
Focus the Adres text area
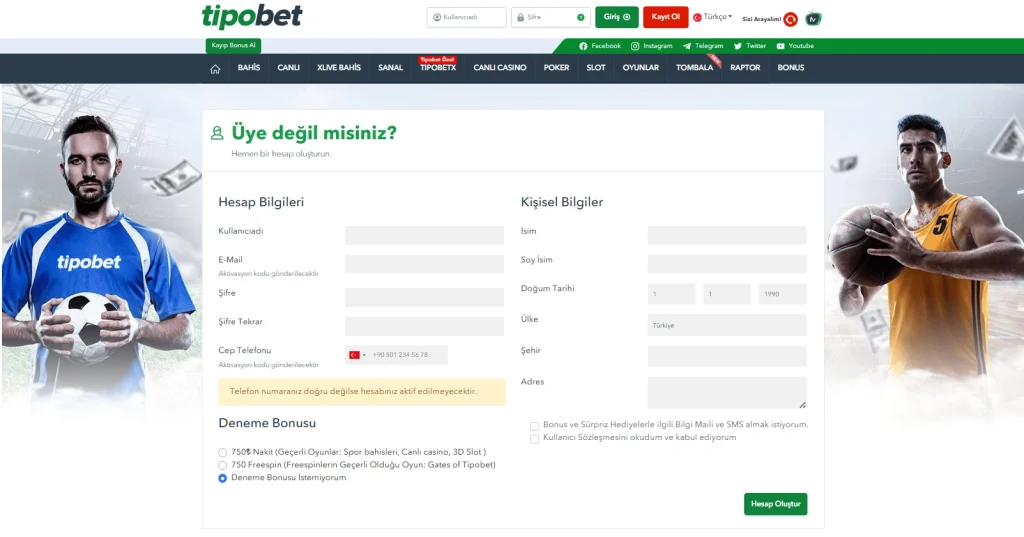tap(727, 393)
